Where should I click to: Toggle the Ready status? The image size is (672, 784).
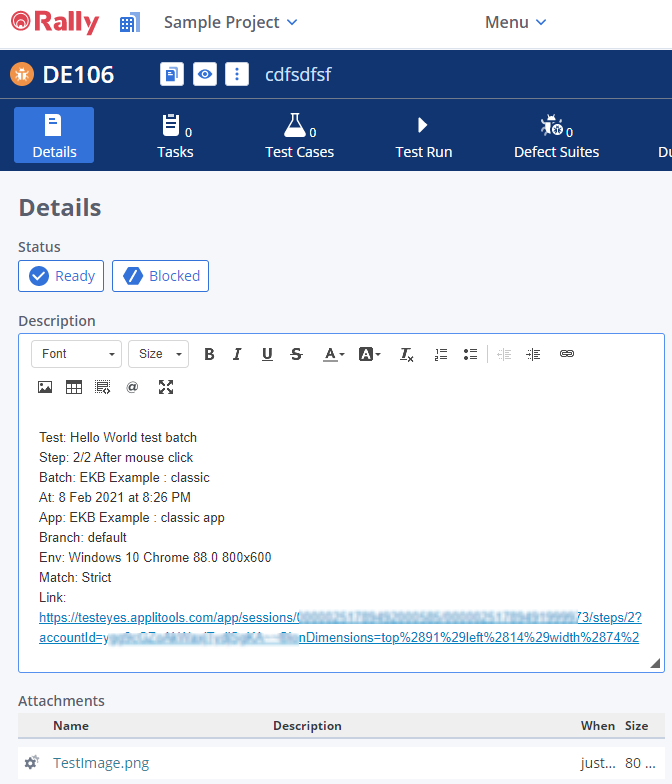(x=61, y=276)
